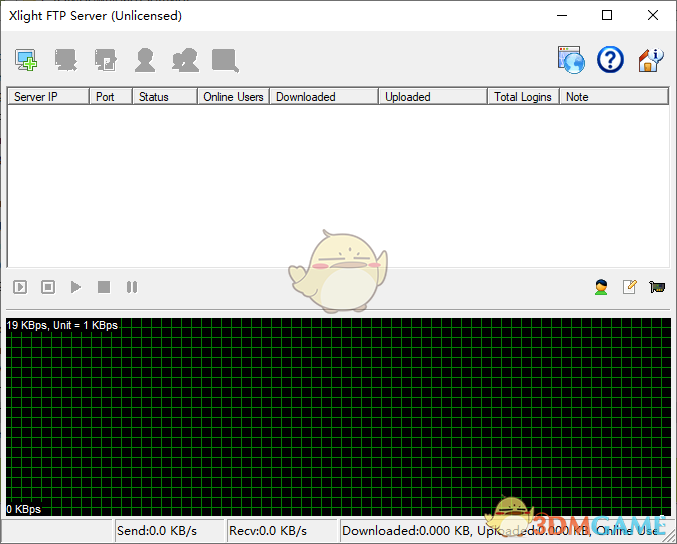This screenshot has width=677, height=544.
Task: Sort by Downloaded column header
Action: click(324, 97)
